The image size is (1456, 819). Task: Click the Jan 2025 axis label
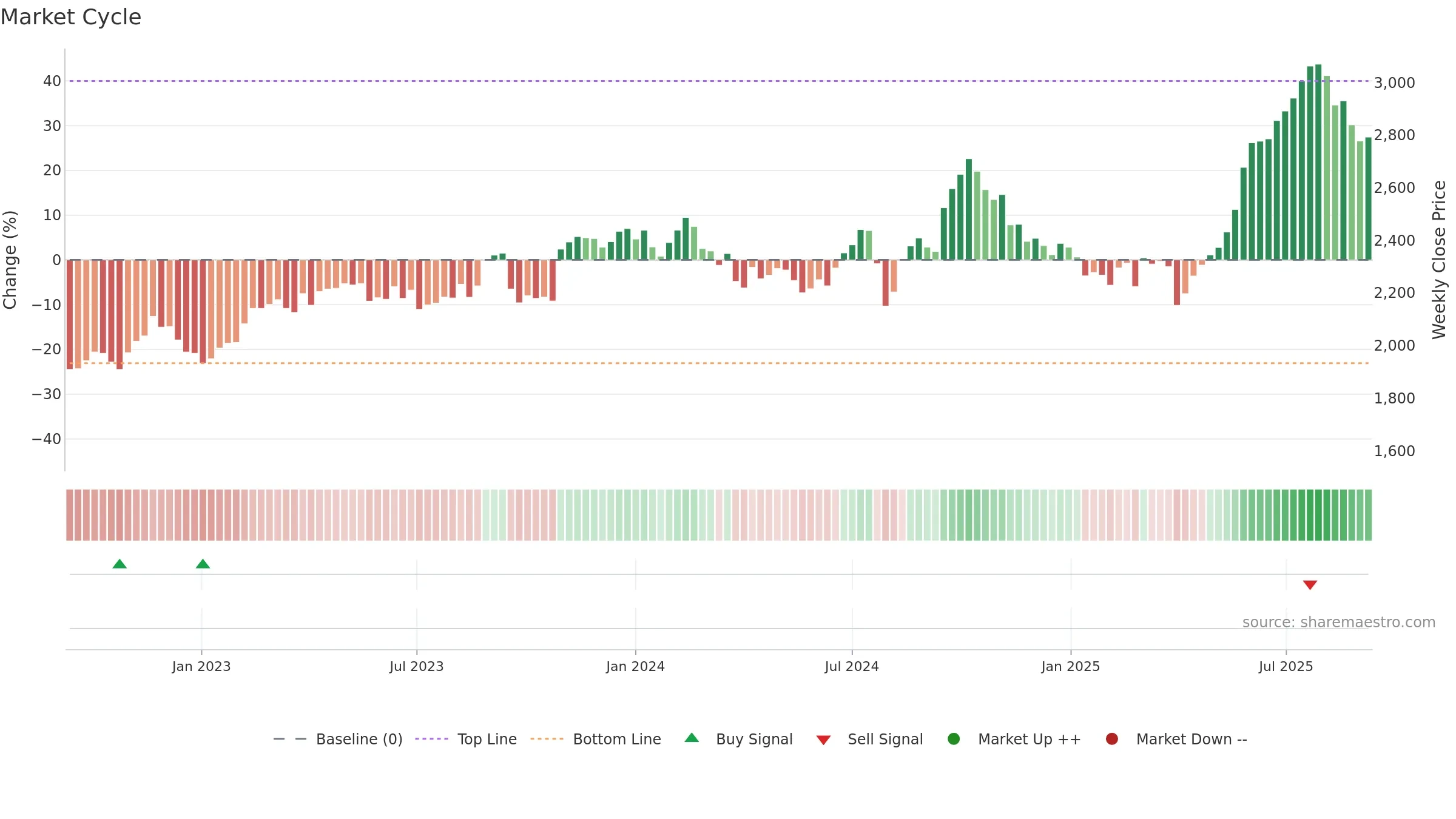[1071, 667]
